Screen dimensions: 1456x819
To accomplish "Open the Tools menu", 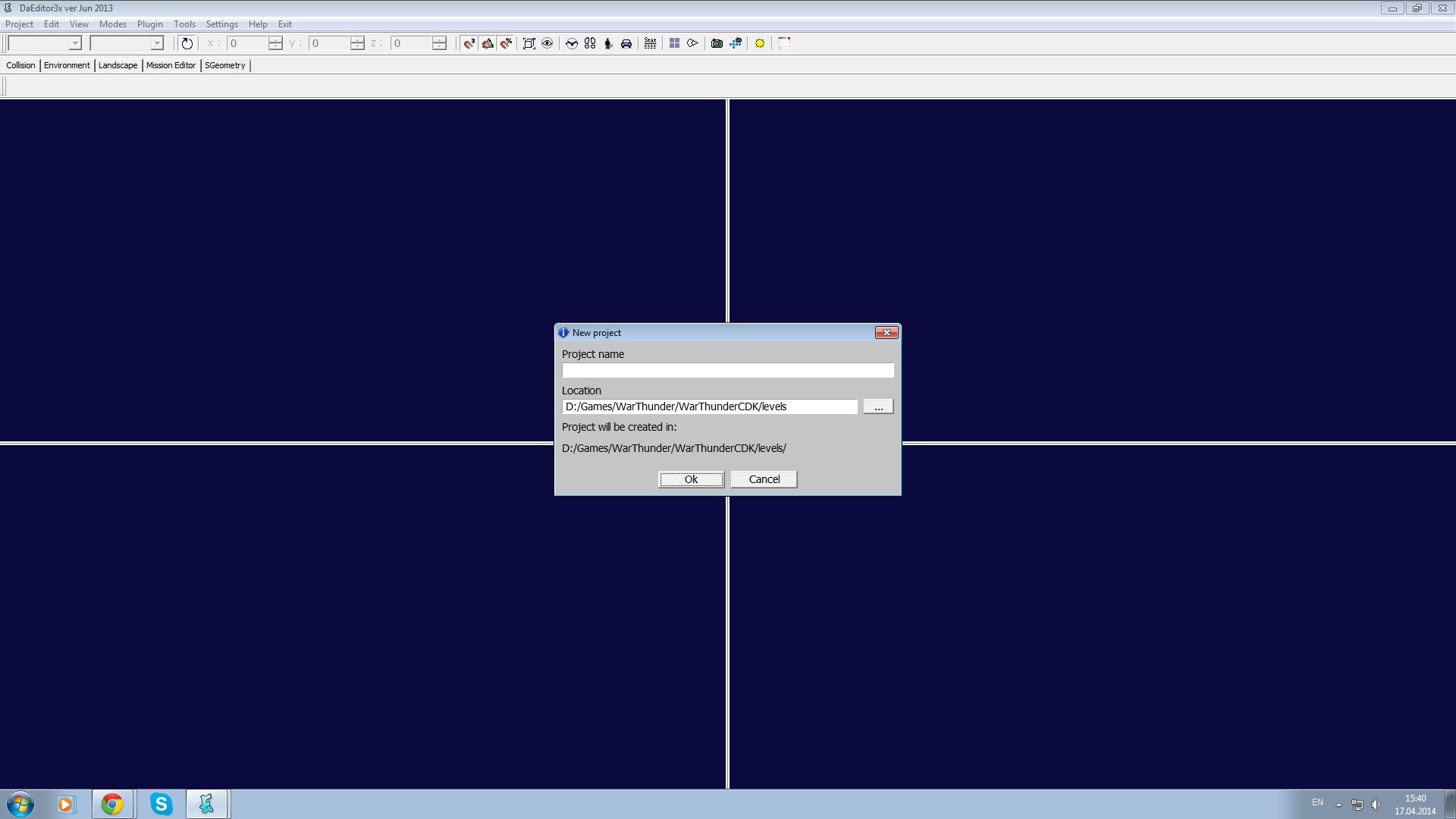I will pos(184,24).
